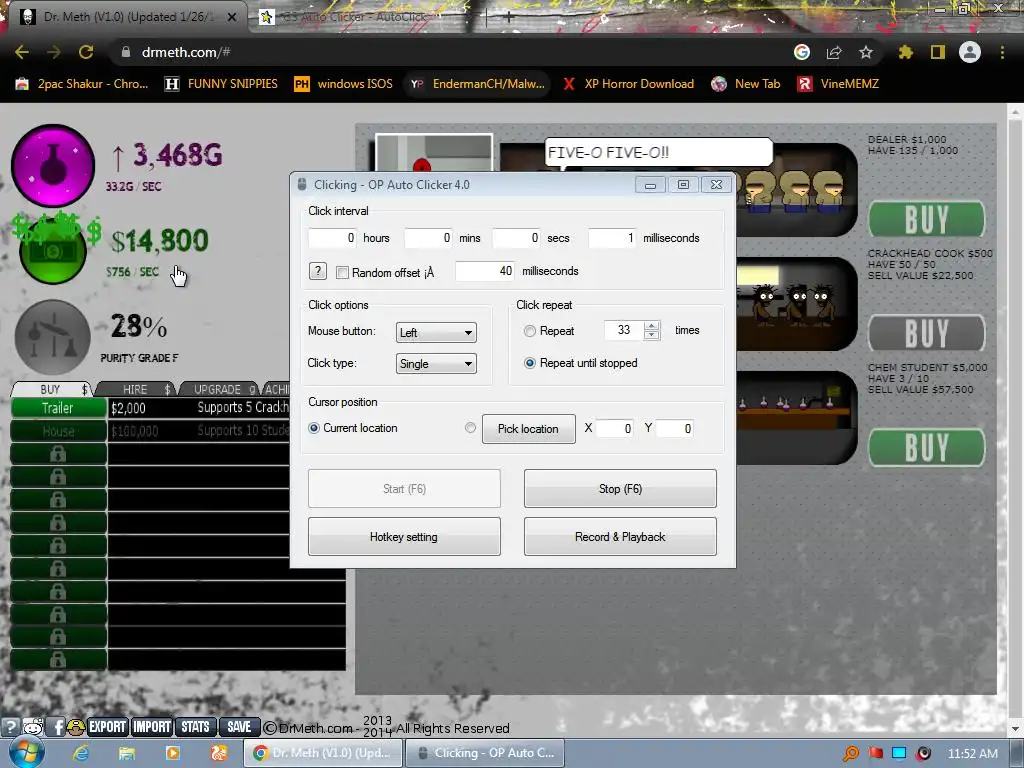This screenshot has width=1024, height=768.
Task: Click the X coordinate input field
Action: [615, 428]
